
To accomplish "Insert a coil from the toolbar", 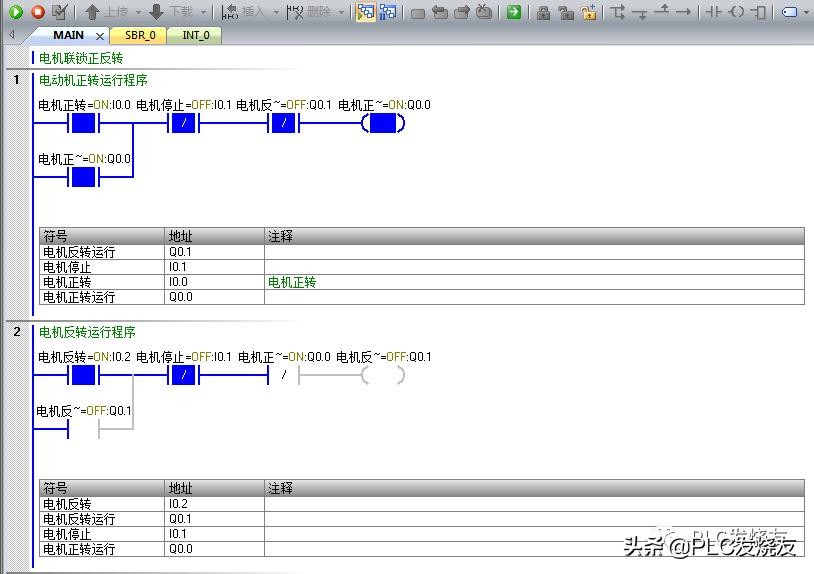I will tap(736, 12).
